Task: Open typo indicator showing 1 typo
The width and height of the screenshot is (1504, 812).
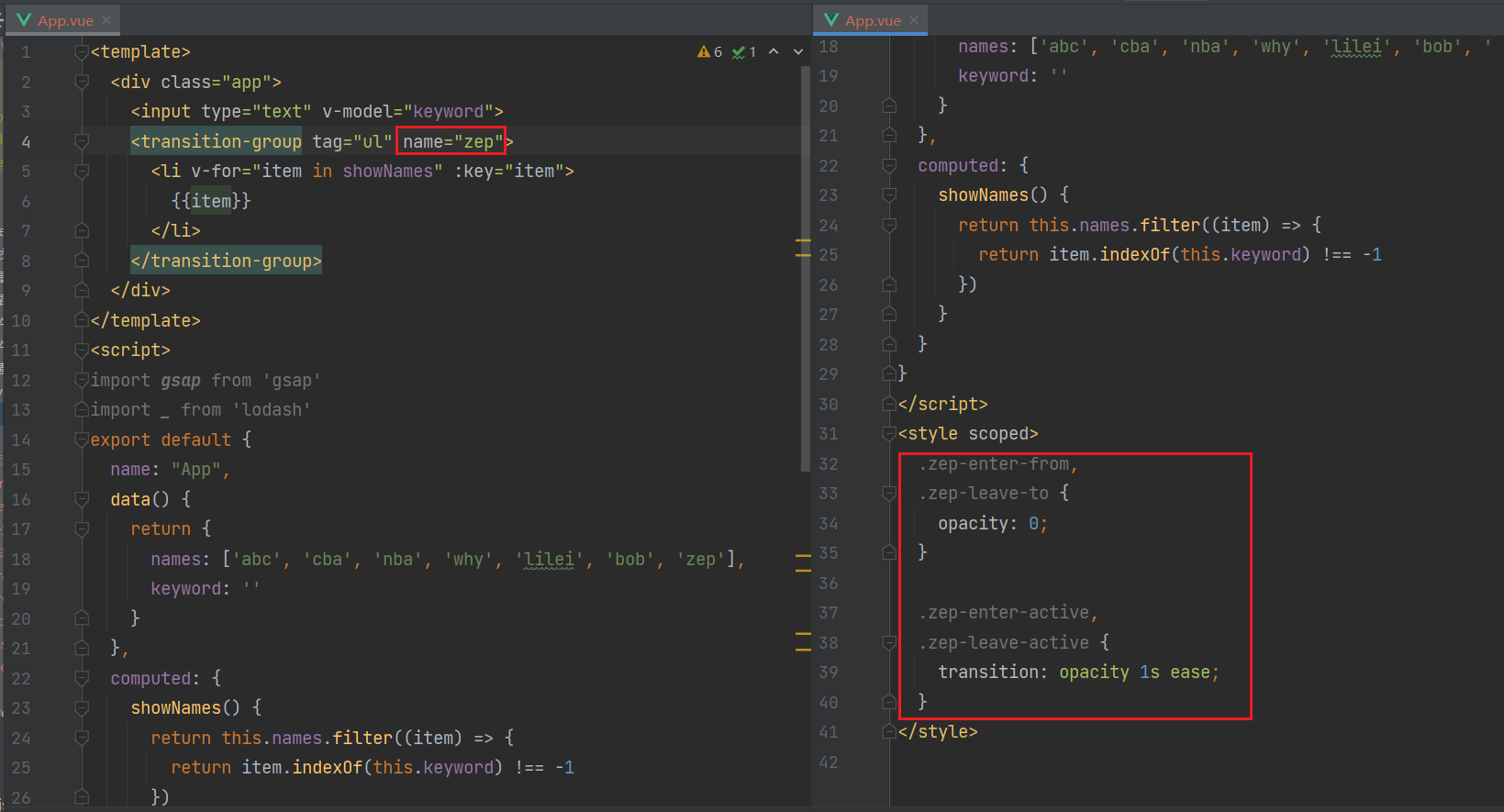Action: coord(744,52)
